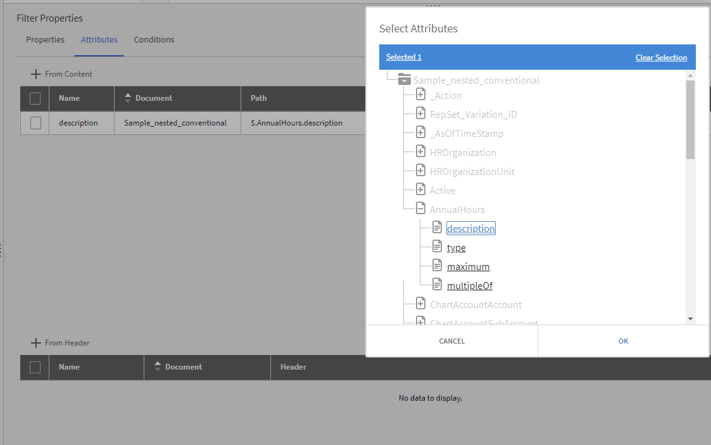Screen dimensions: 711x445
Task: Click the sort arrow in Document column
Action: (128, 98)
